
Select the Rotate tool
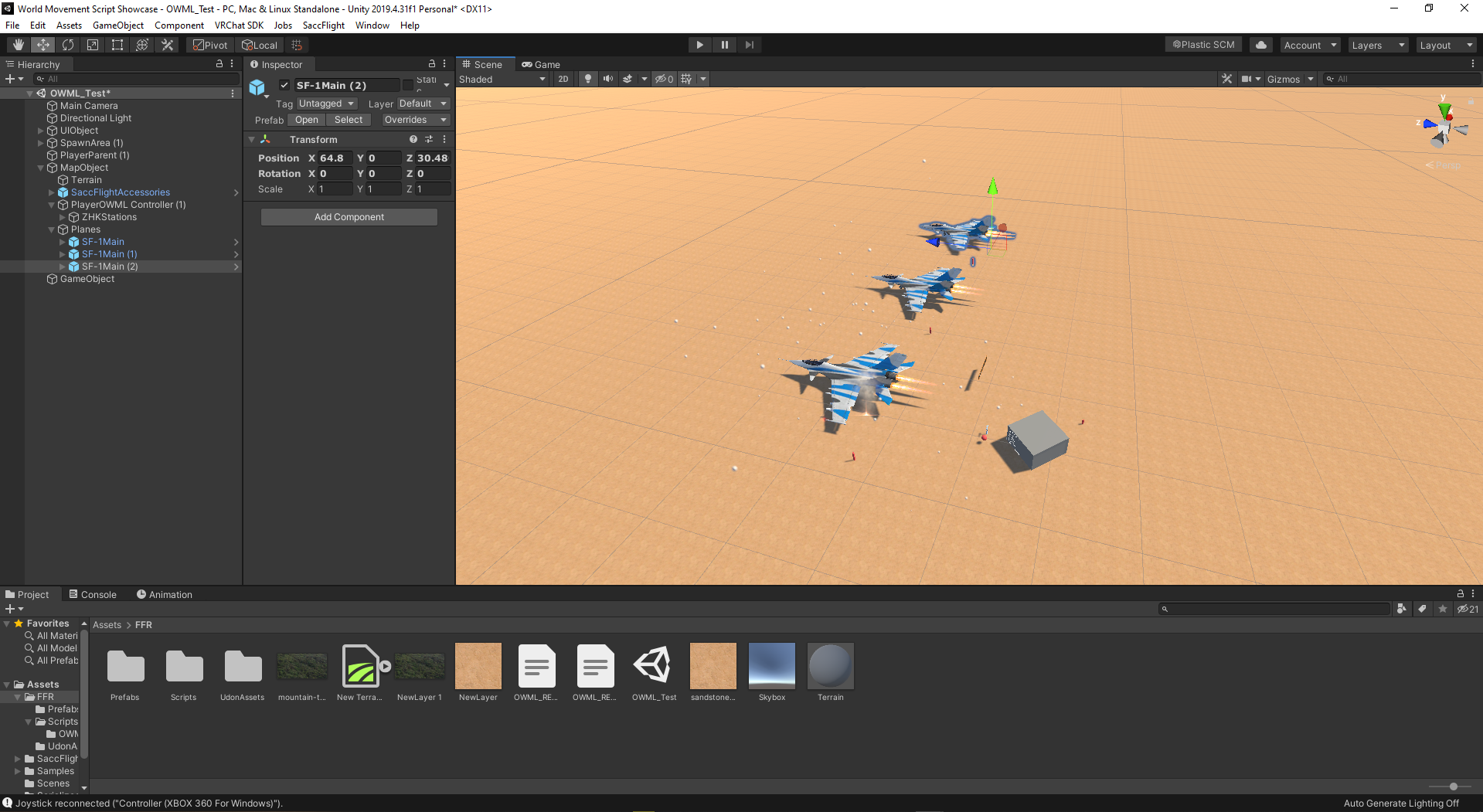pos(68,45)
